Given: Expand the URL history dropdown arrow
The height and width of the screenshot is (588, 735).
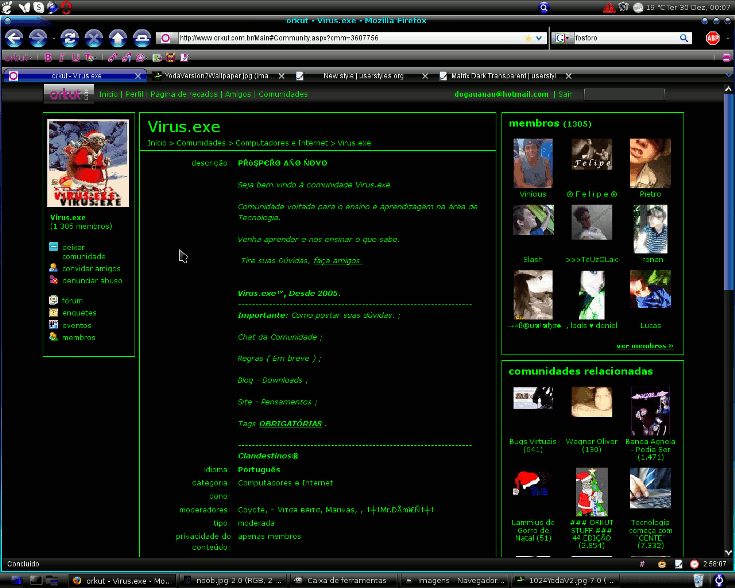Looking at the screenshot, I should point(539,38).
